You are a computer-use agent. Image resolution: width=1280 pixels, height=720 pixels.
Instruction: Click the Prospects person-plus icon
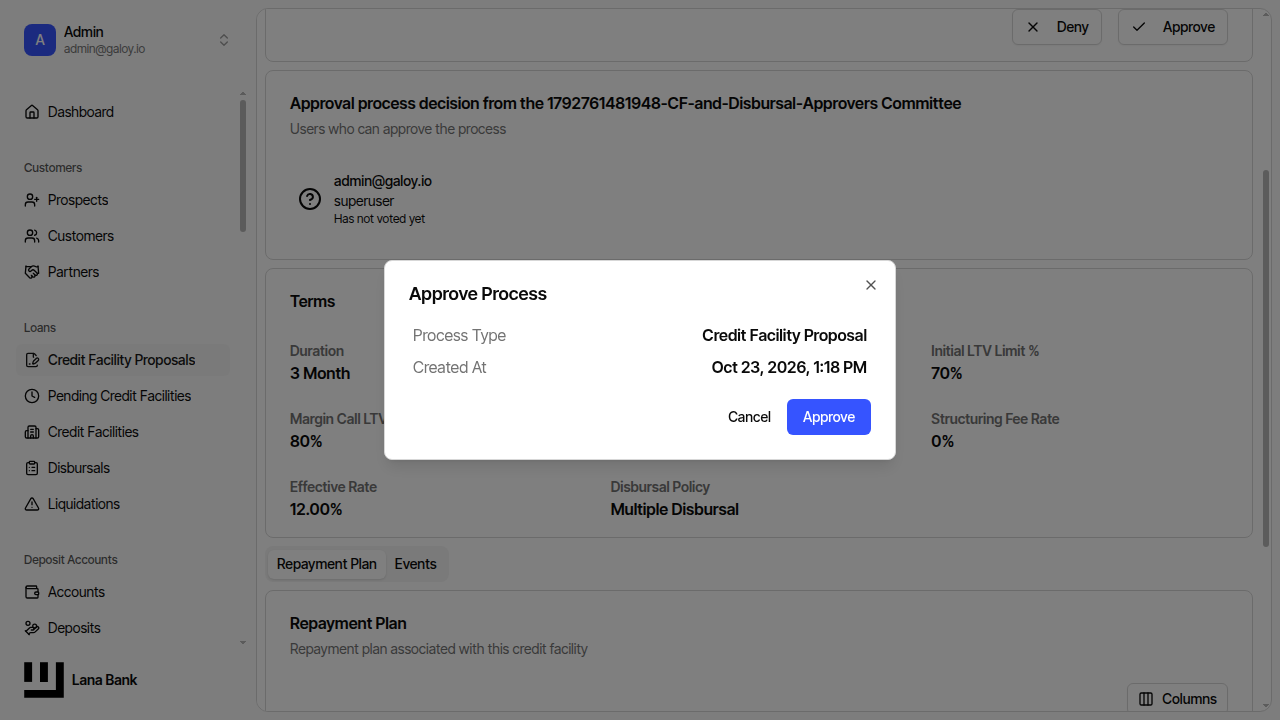tap(32, 200)
